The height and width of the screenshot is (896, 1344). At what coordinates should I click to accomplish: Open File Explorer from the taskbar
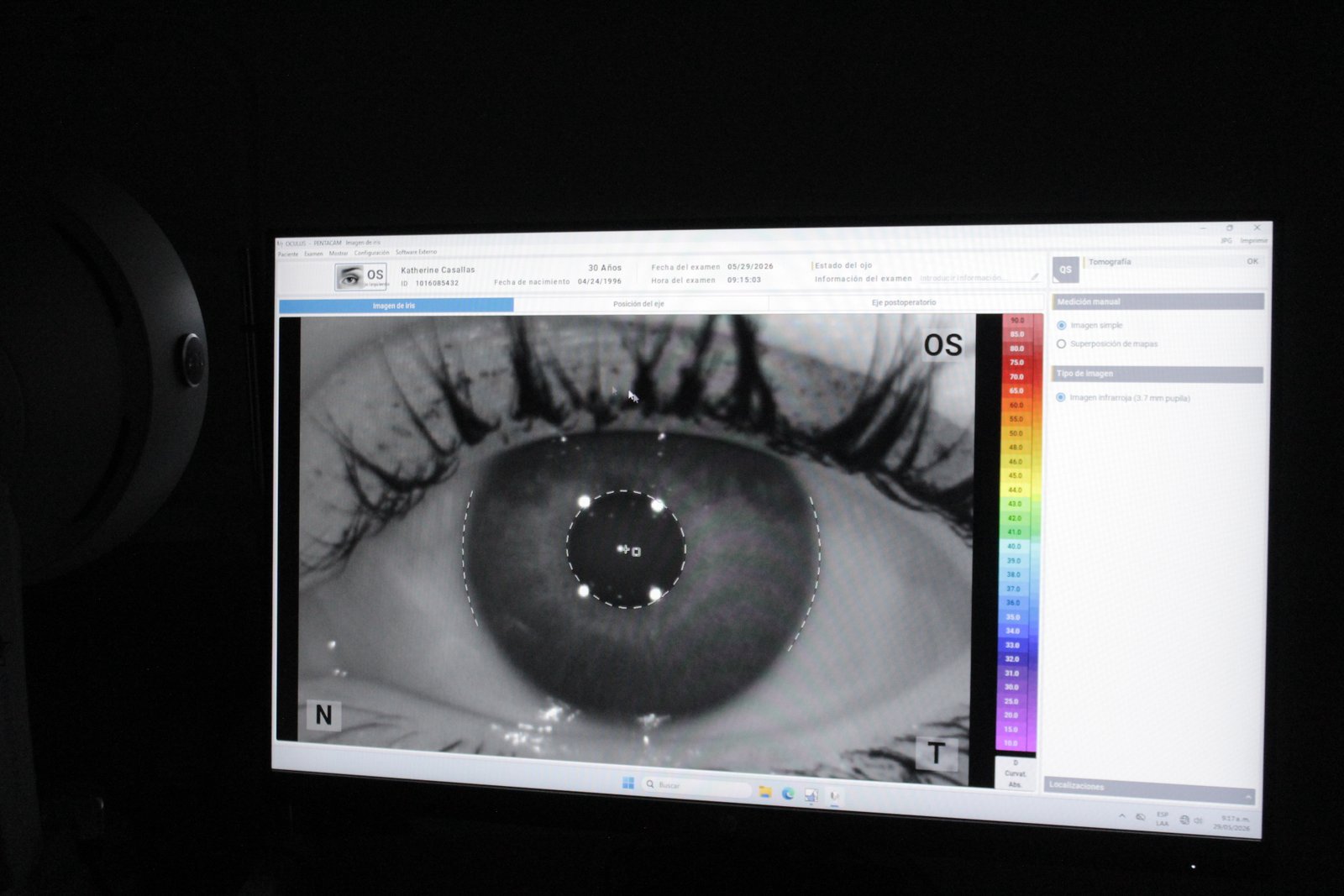[x=764, y=791]
